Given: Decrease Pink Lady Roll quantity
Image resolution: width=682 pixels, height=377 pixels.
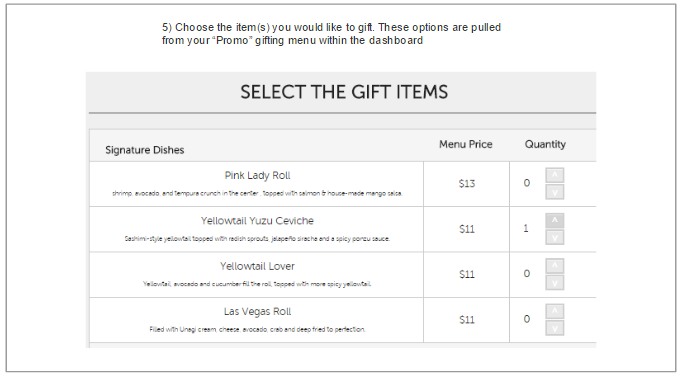Looking at the screenshot, I should pyautogui.click(x=555, y=192).
